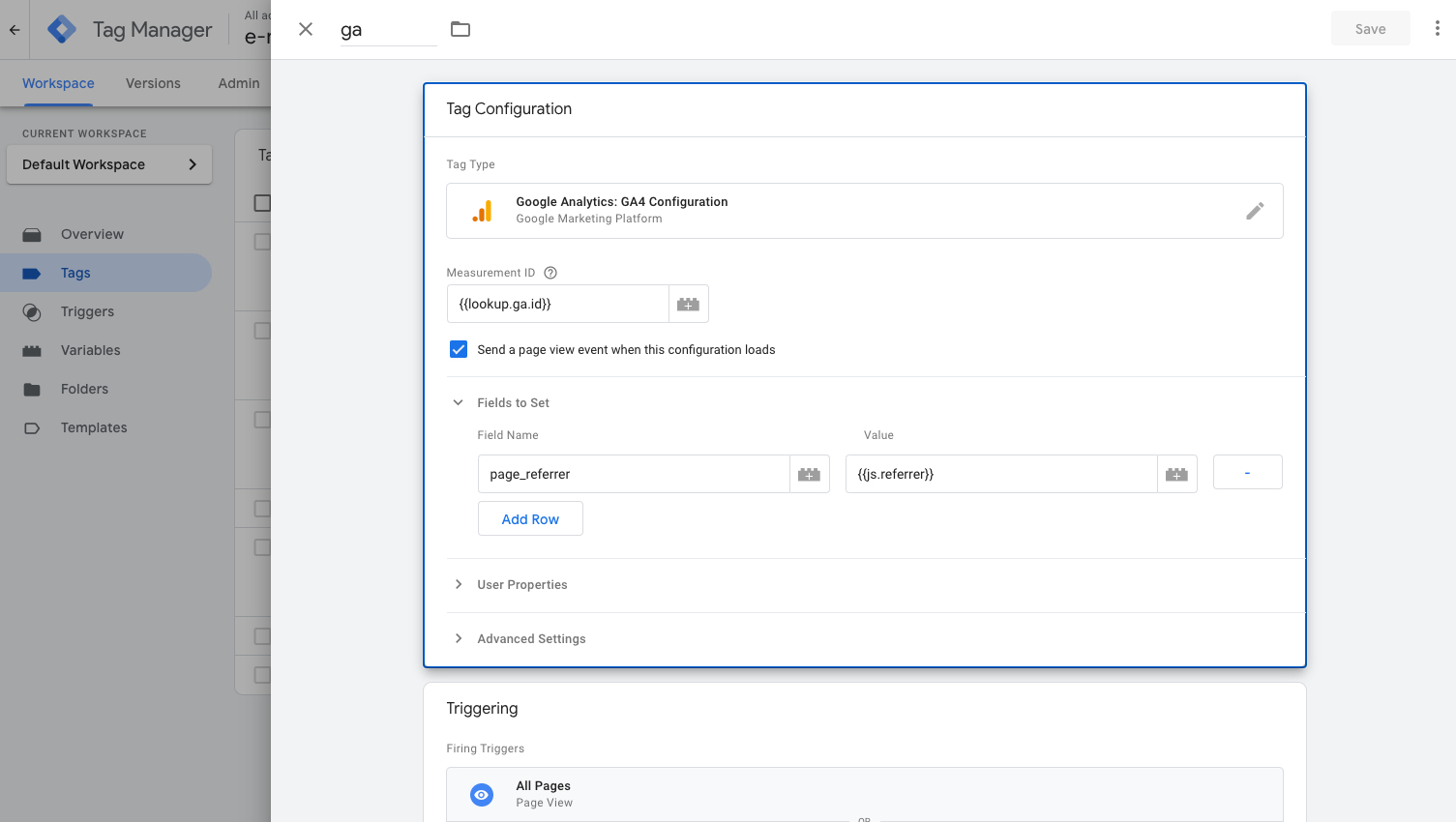Tick the select-all checkbox in tags table header
The image size is (1456, 822).
(x=261, y=203)
